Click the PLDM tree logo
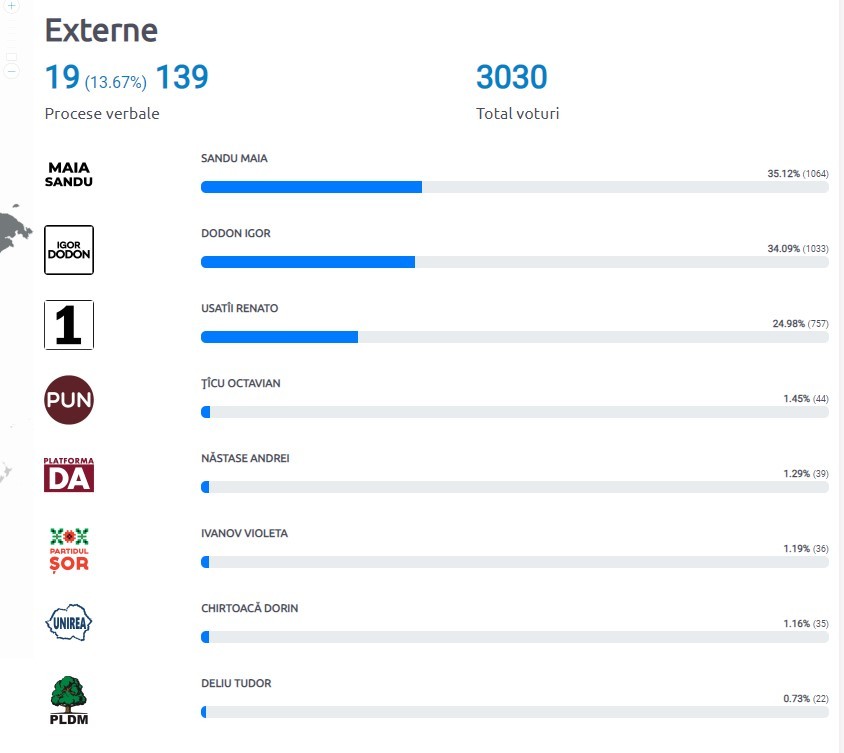 [x=69, y=700]
